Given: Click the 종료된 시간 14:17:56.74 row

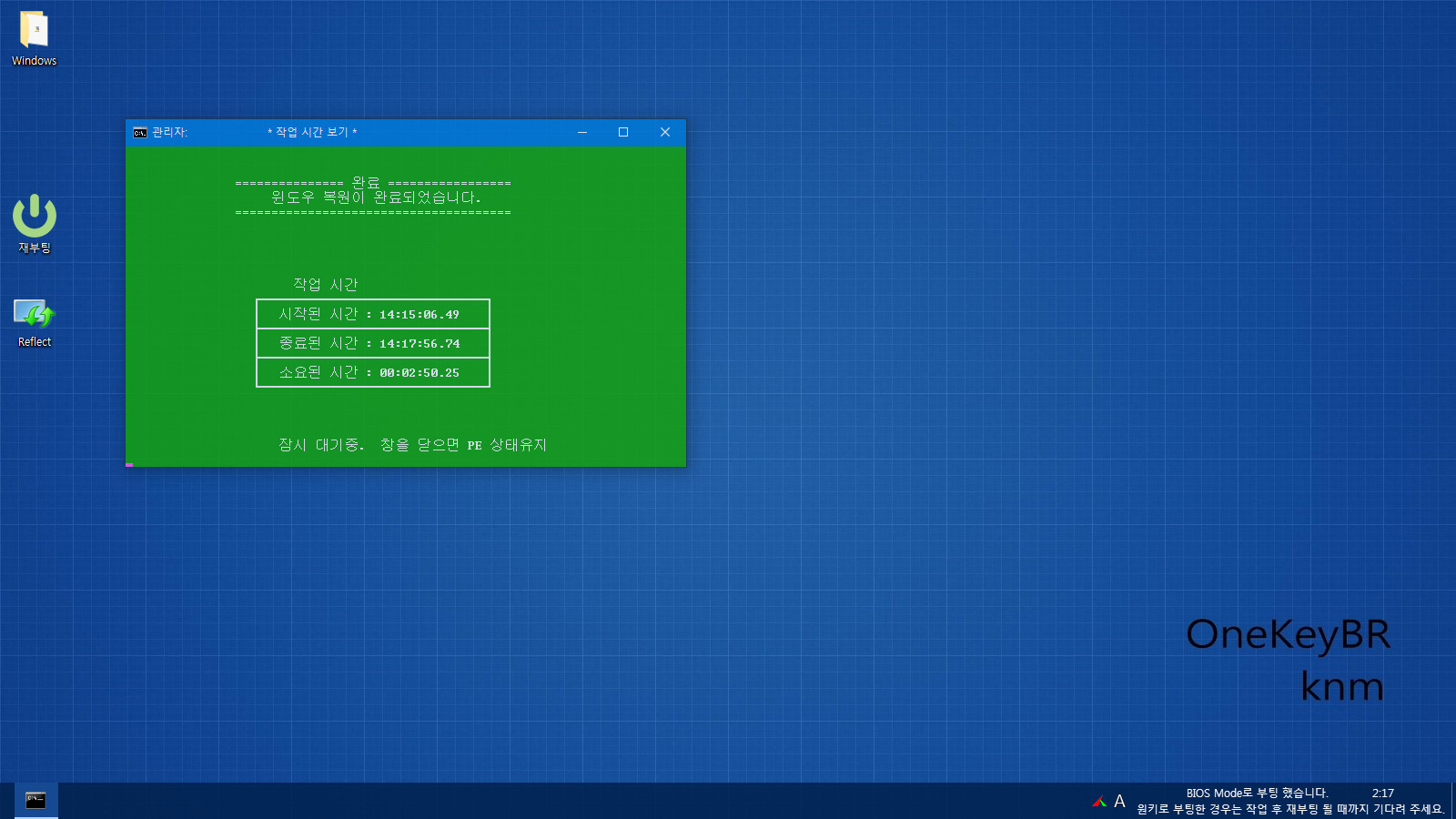Looking at the screenshot, I should pos(373,343).
